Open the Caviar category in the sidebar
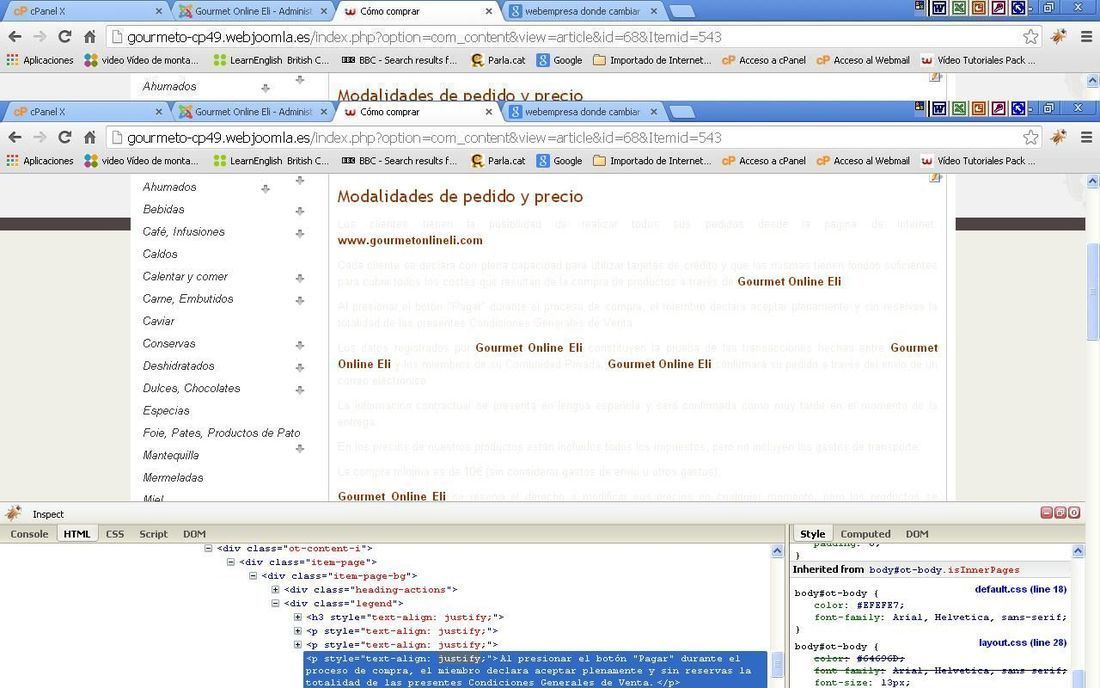The image size is (1100, 688). (x=159, y=321)
